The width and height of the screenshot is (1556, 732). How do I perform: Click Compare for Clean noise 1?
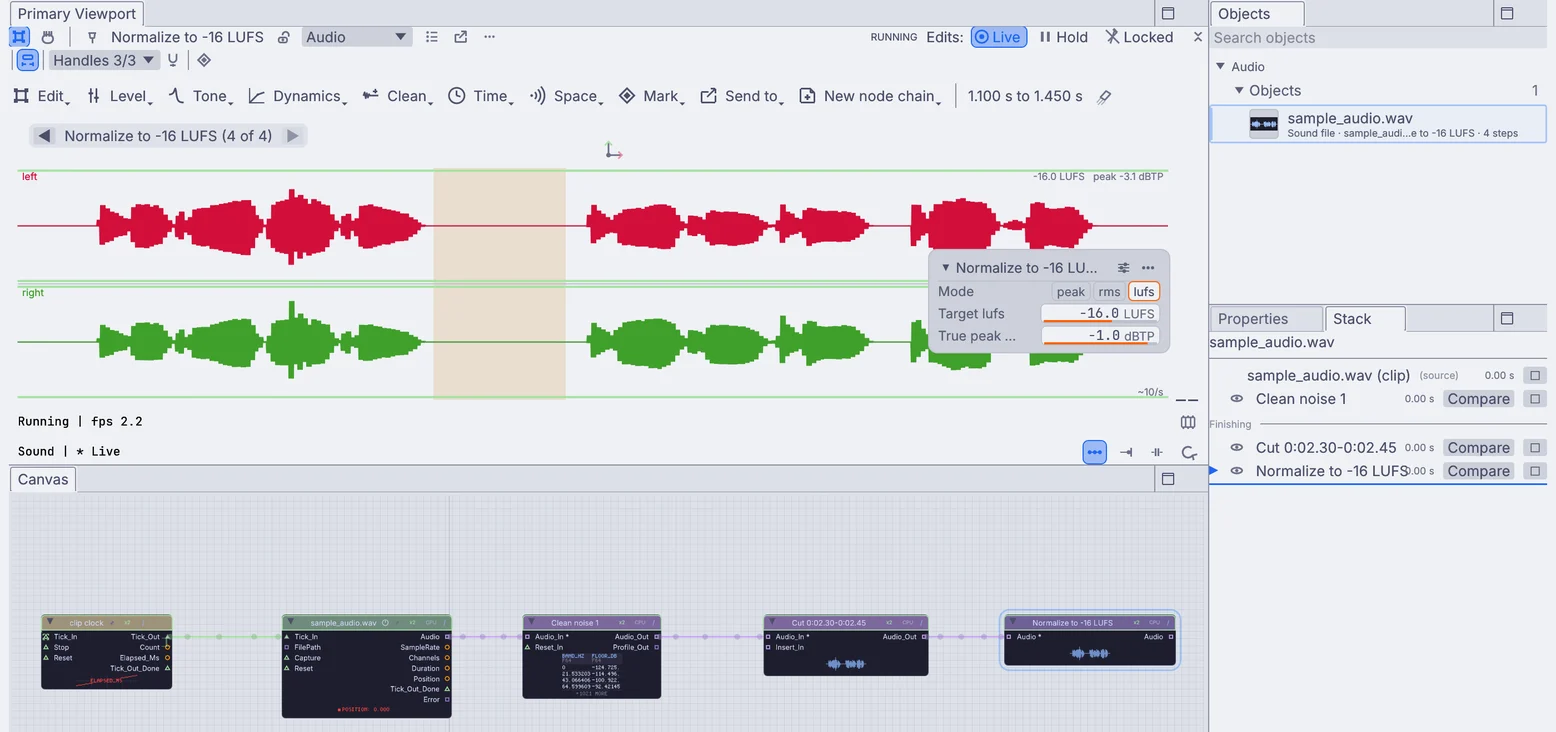tap(1478, 399)
